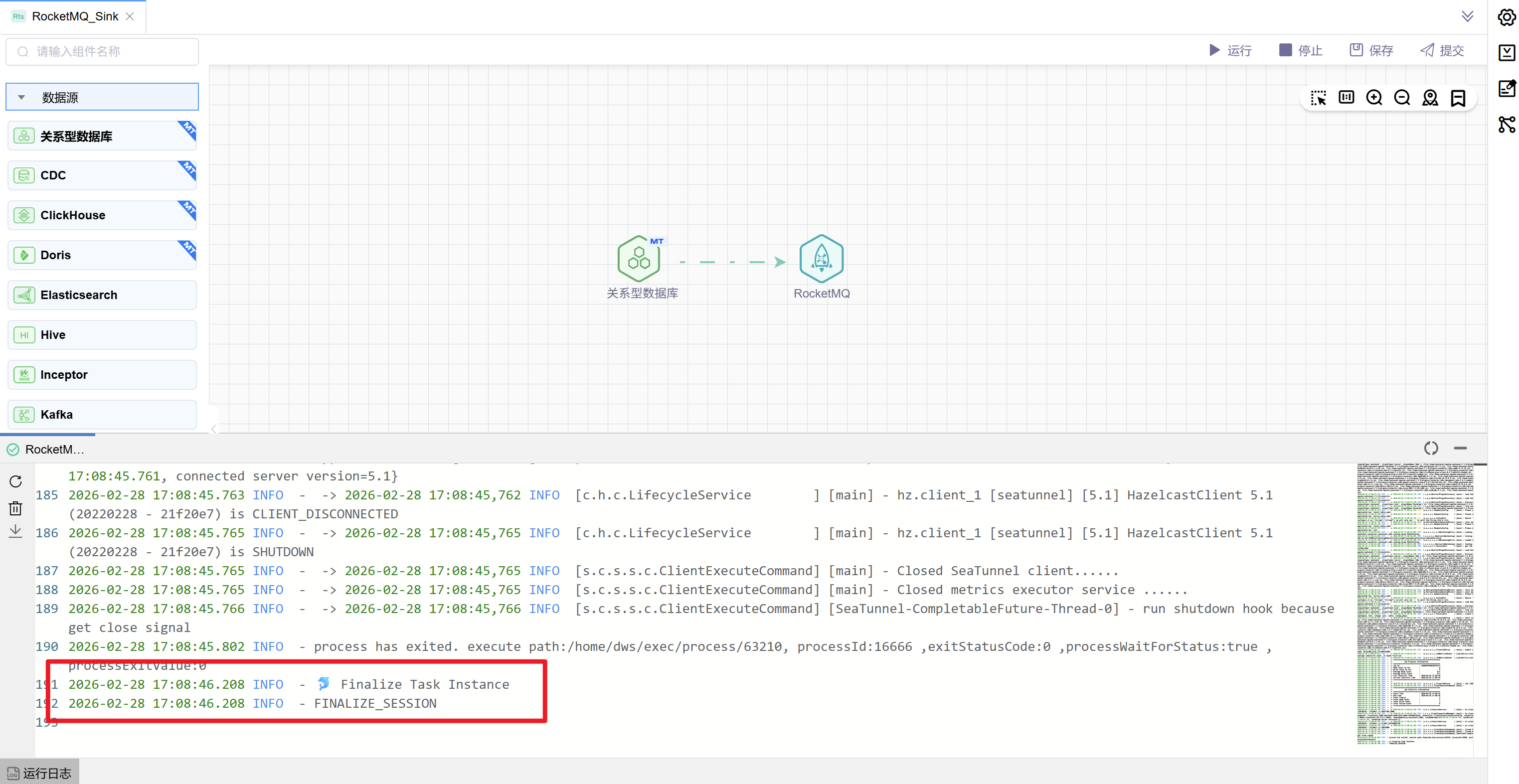Minimize the log output panel
Viewport: 1519px width, 784px height.
tap(1460, 449)
